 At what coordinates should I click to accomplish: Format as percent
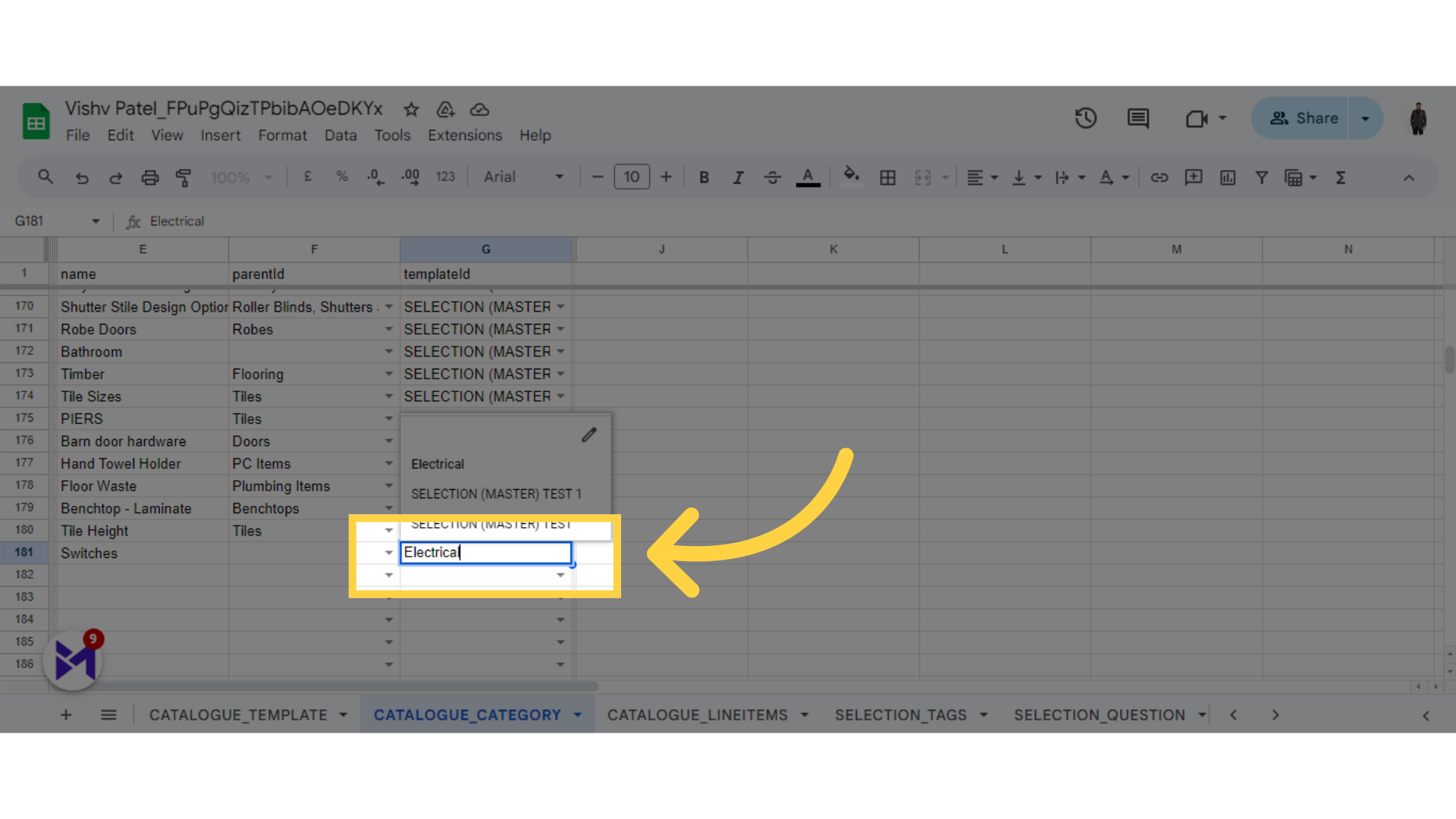click(x=342, y=177)
